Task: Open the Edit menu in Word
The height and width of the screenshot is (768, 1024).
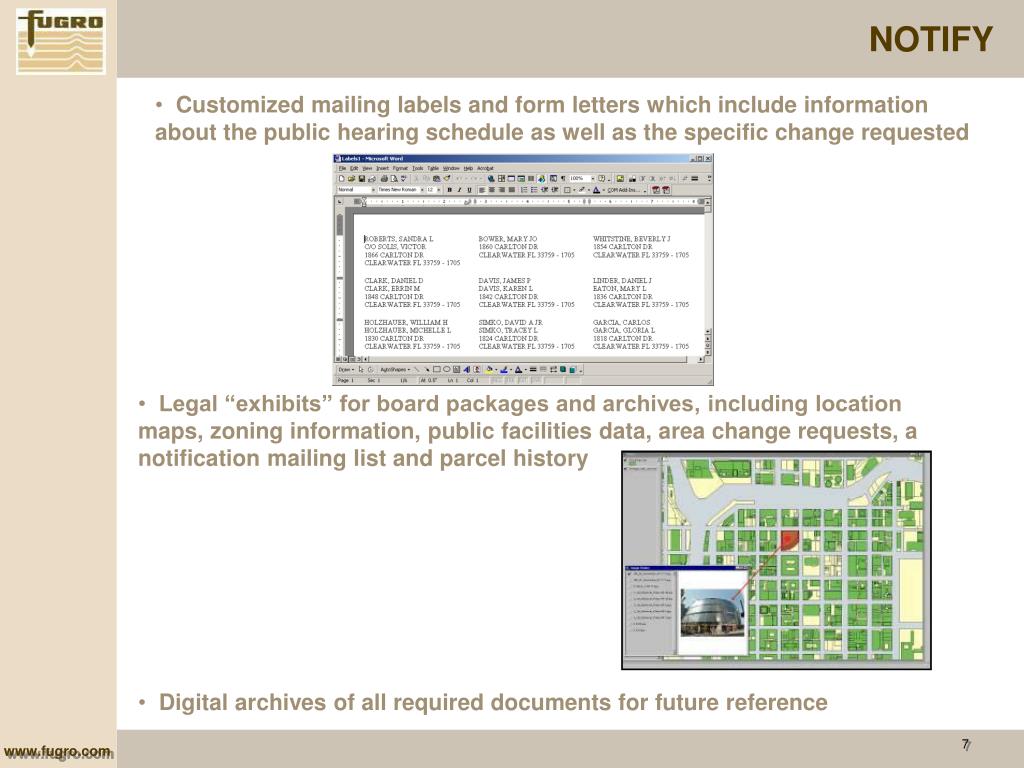Action: pyautogui.click(x=354, y=168)
